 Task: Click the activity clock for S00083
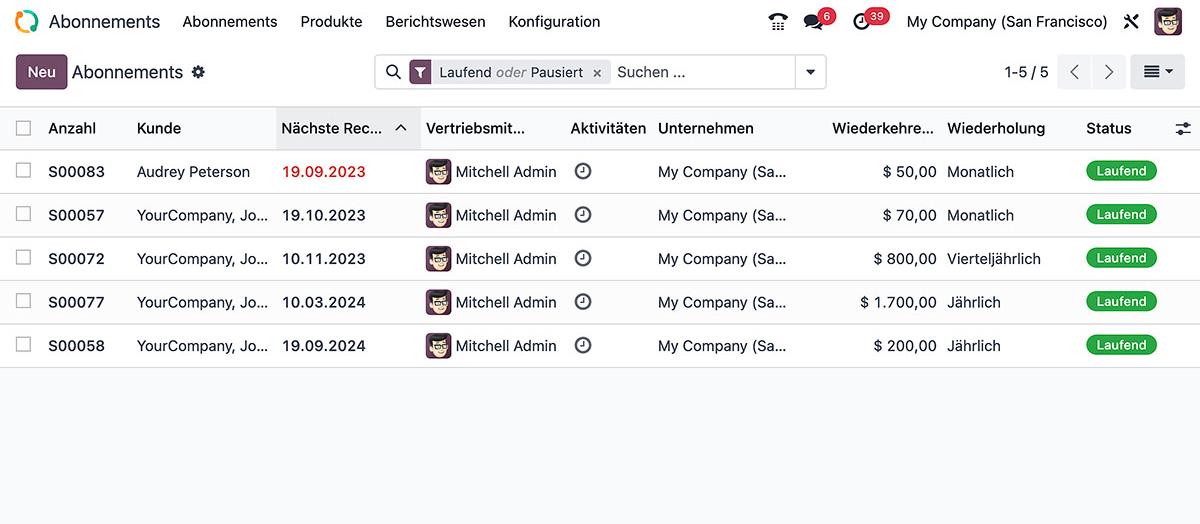pyautogui.click(x=583, y=171)
